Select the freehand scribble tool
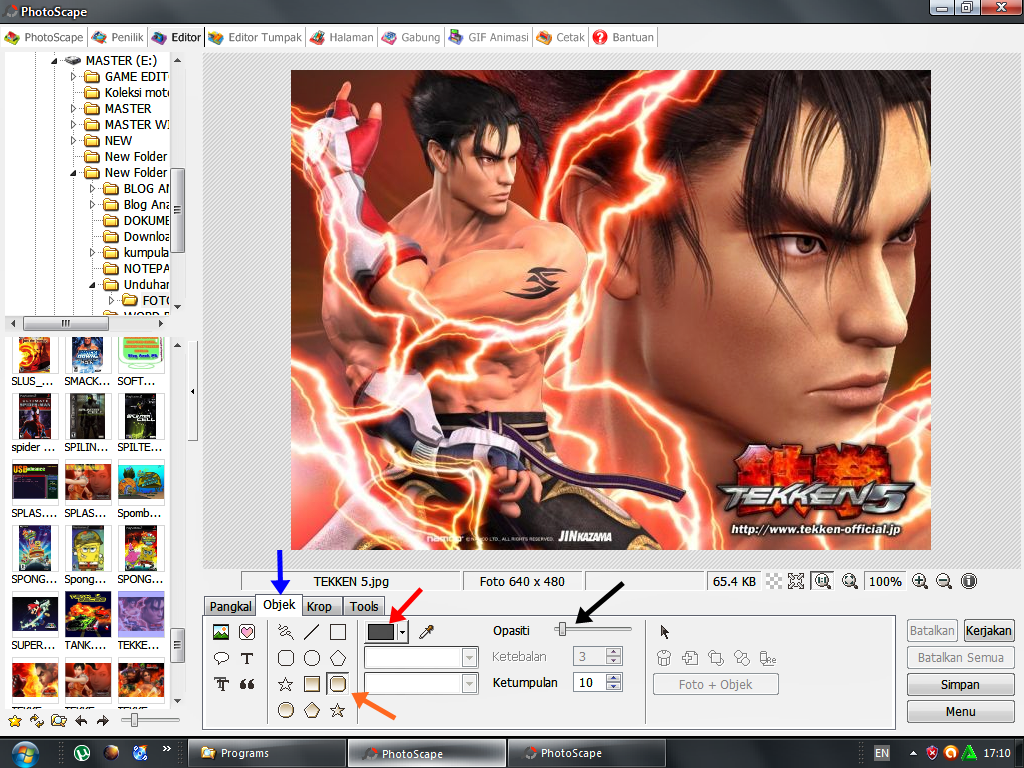 click(x=285, y=632)
